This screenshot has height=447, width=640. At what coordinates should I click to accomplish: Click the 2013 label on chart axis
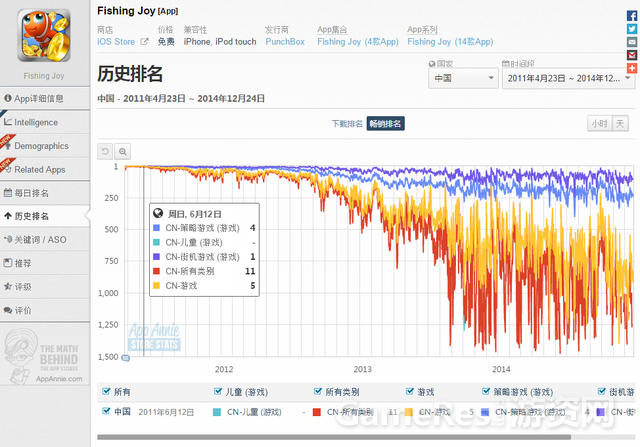point(362,369)
